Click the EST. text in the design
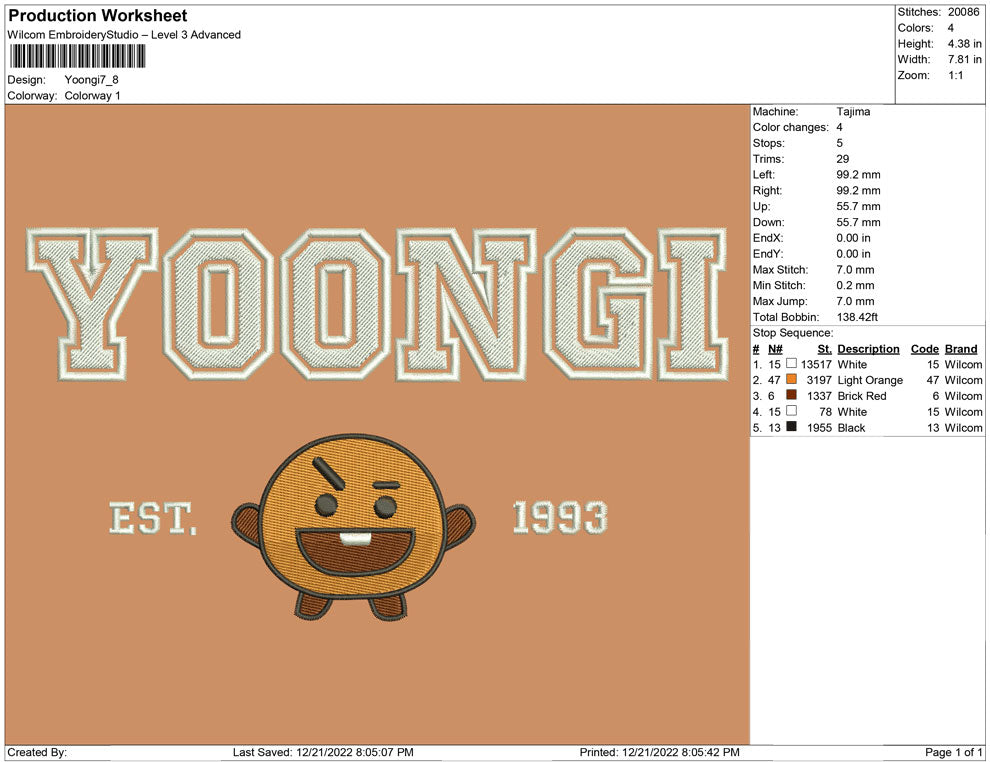The width and height of the screenshot is (990, 762). (x=153, y=519)
